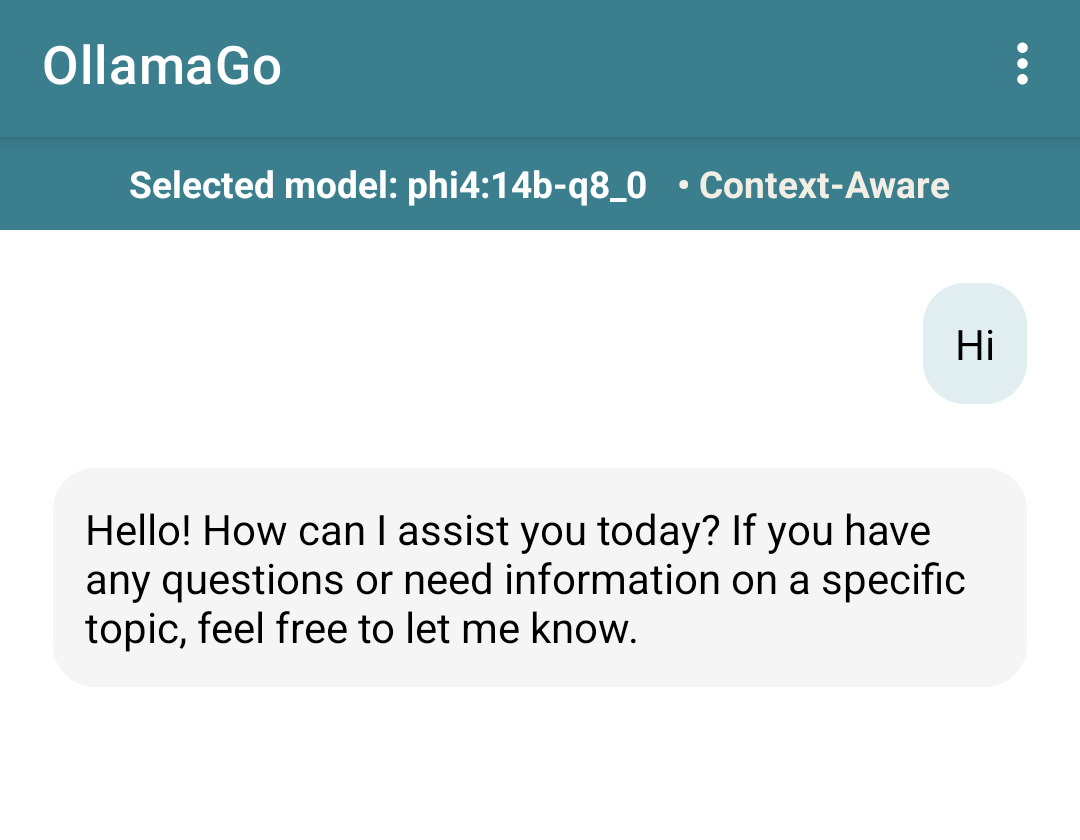Click the word "today?" in the response
Viewport: 1080px width, 840px height.
pyautogui.click(x=659, y=530)
